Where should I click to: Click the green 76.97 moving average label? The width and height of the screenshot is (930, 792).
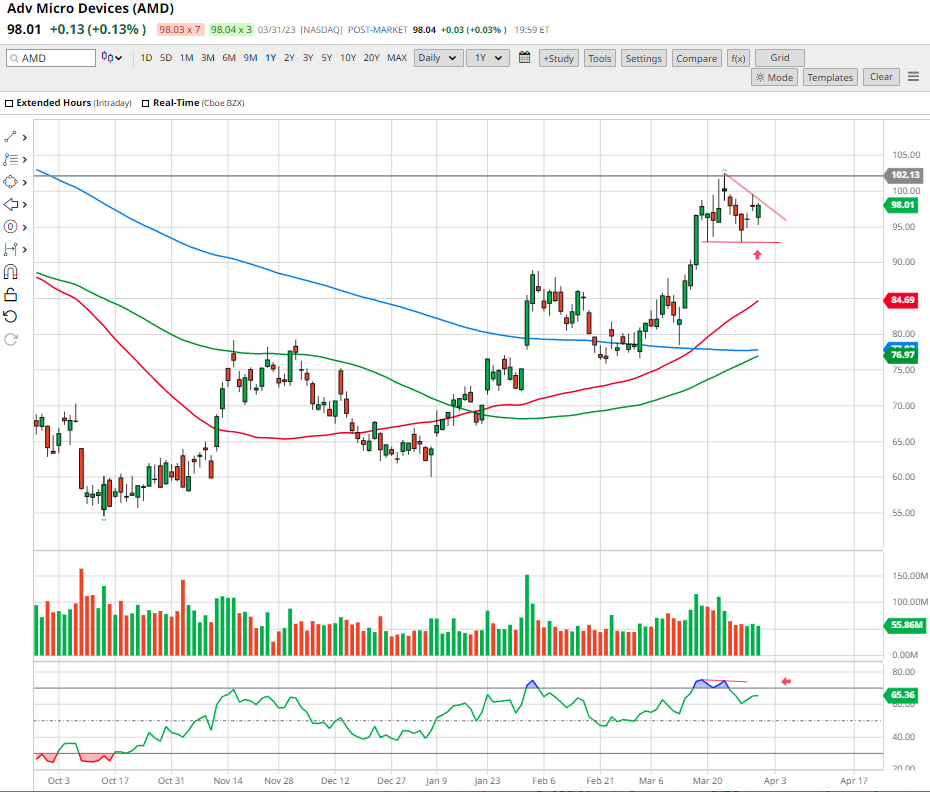click(x=901, y=355)
